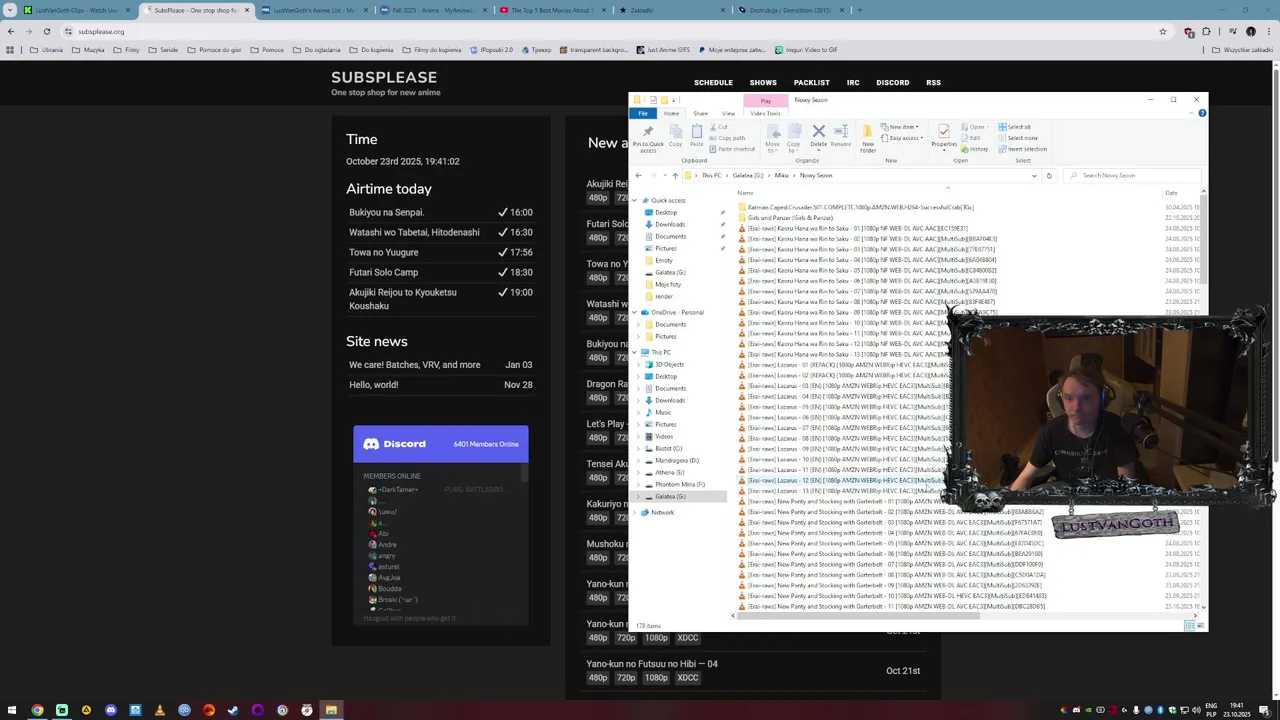Screen dimensions: 1280x720
Task: Open Explorer Help question mark icon
Action: point(1202,113)
